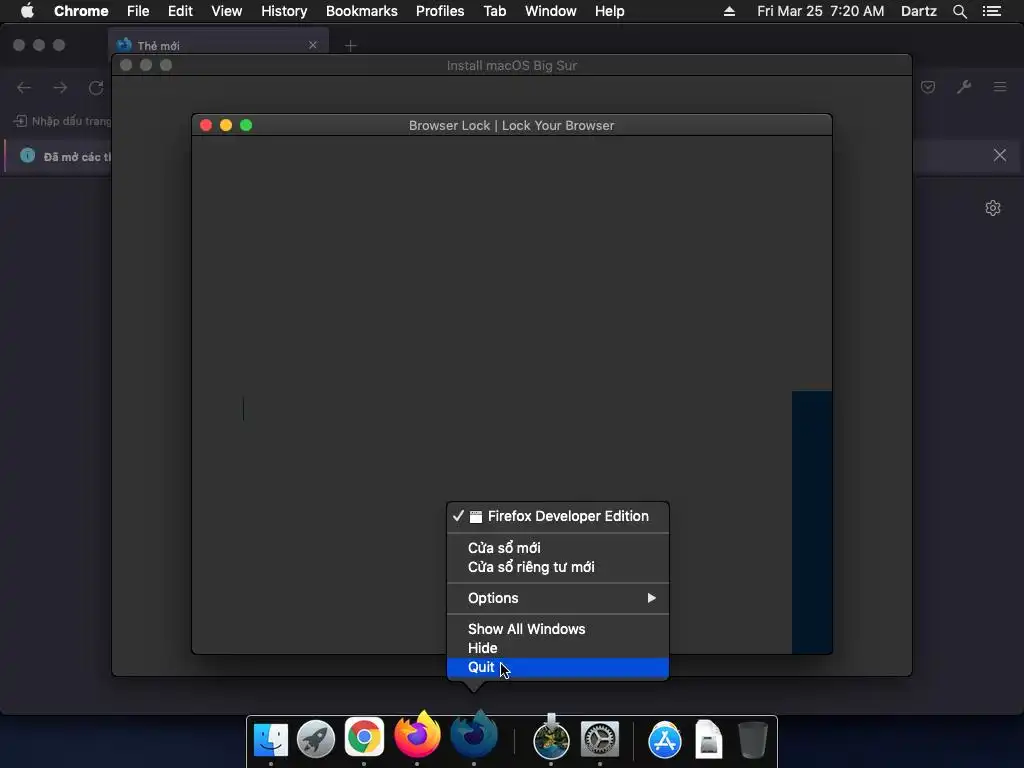Choose Hide in dock menu
This screenshot has height=768, width=1024.
point(558,648)
